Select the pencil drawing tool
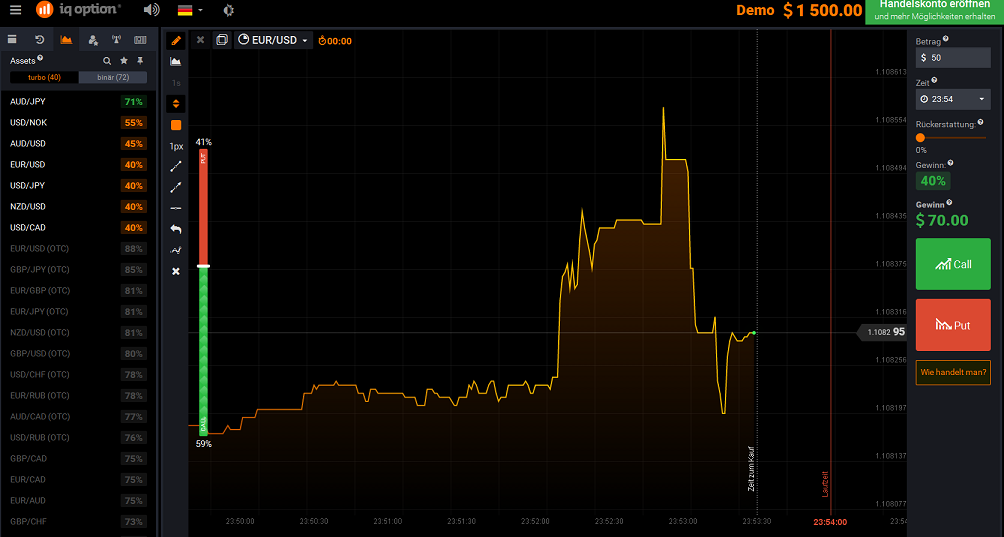The image size is (1004, 537). [x=176, y=41]
